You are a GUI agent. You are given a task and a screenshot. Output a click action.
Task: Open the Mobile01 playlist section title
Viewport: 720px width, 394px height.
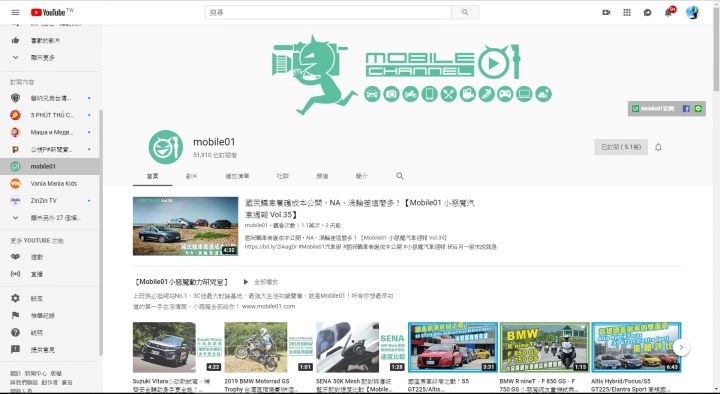180,282
